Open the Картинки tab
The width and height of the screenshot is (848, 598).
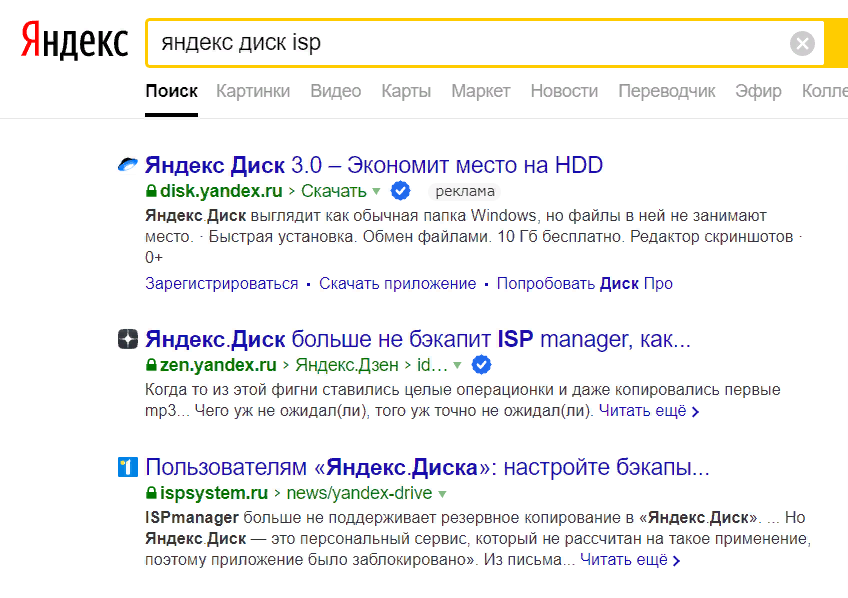[253, 91]
